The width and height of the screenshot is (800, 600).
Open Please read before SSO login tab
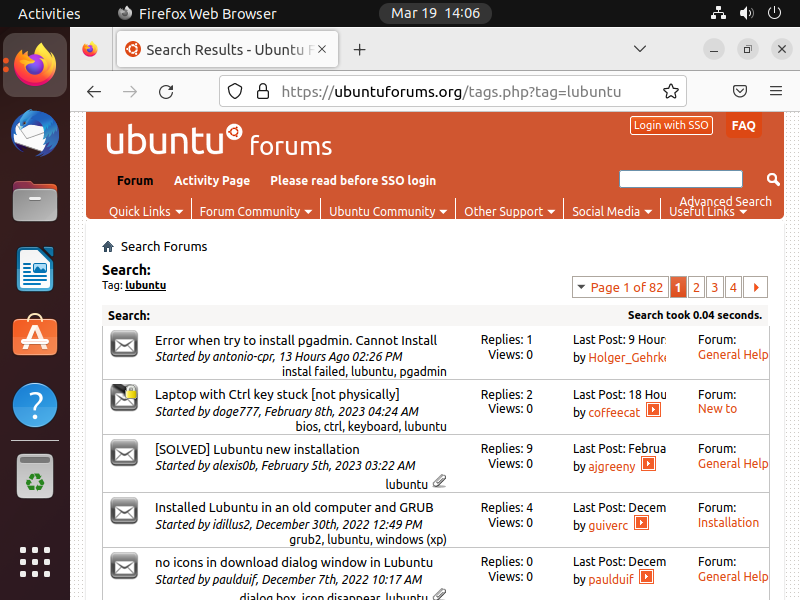coord(353,181)
